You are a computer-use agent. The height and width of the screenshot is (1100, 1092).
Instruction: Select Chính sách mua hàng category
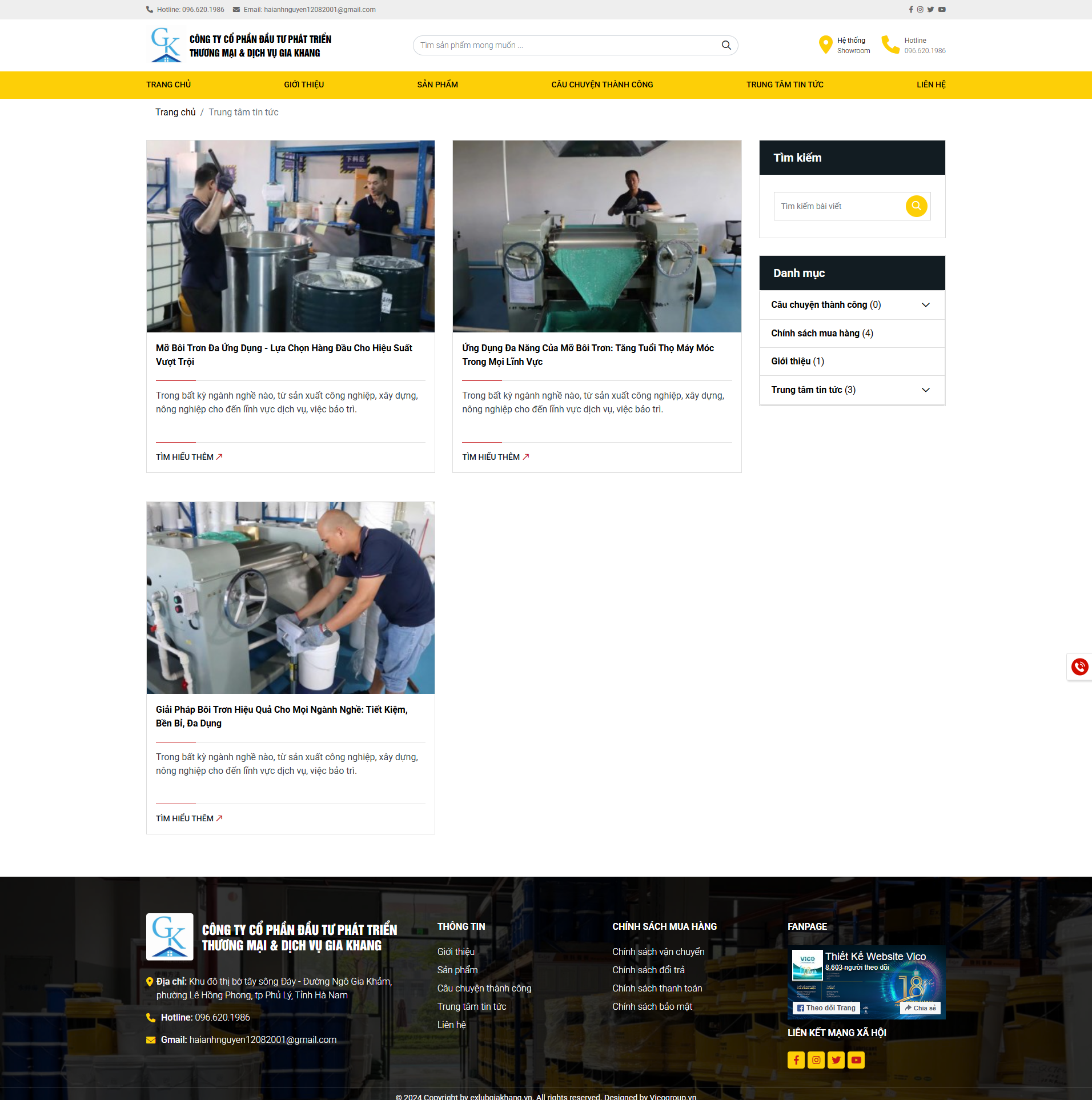tap(822, 334)
